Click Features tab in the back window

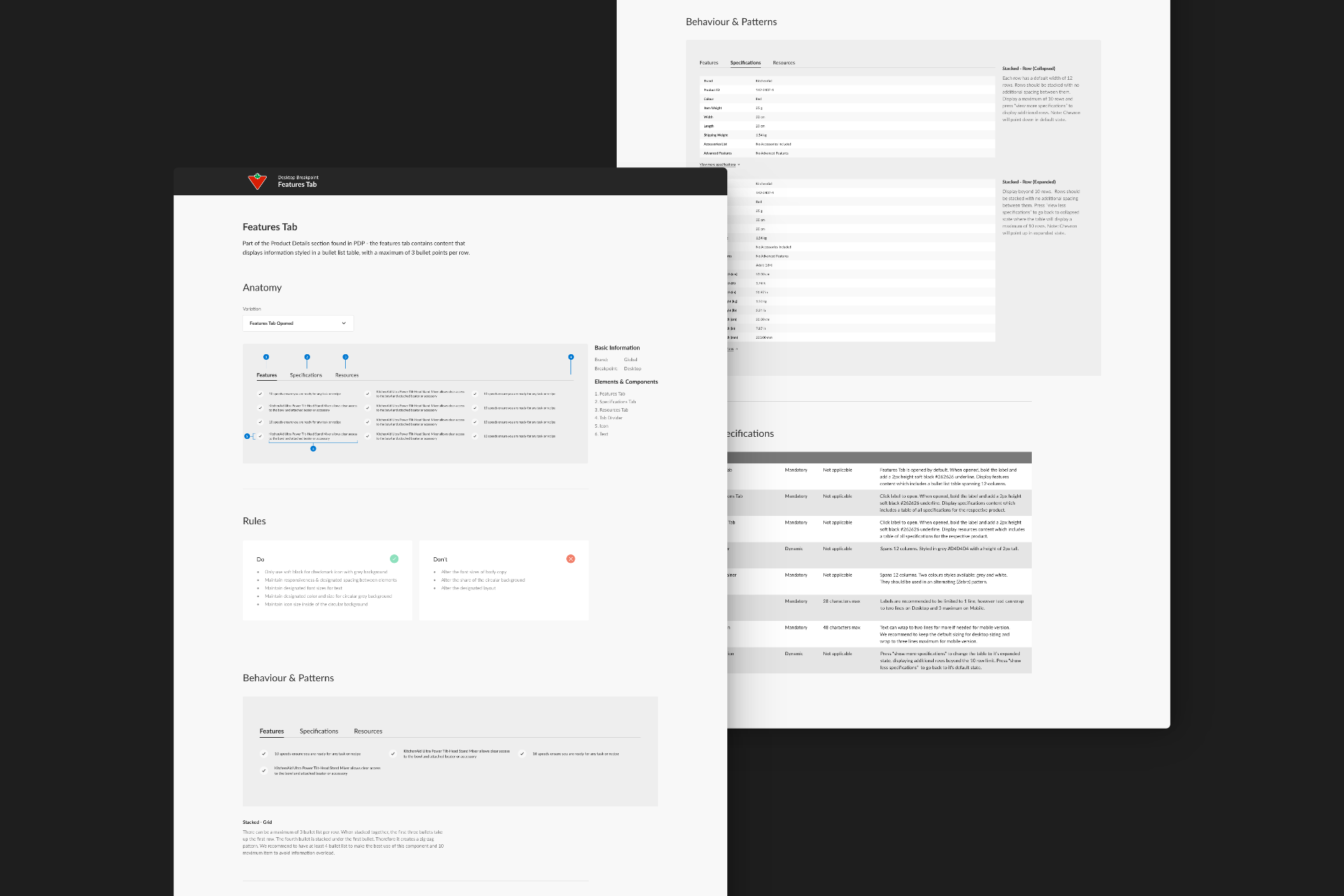click(708, 63)
